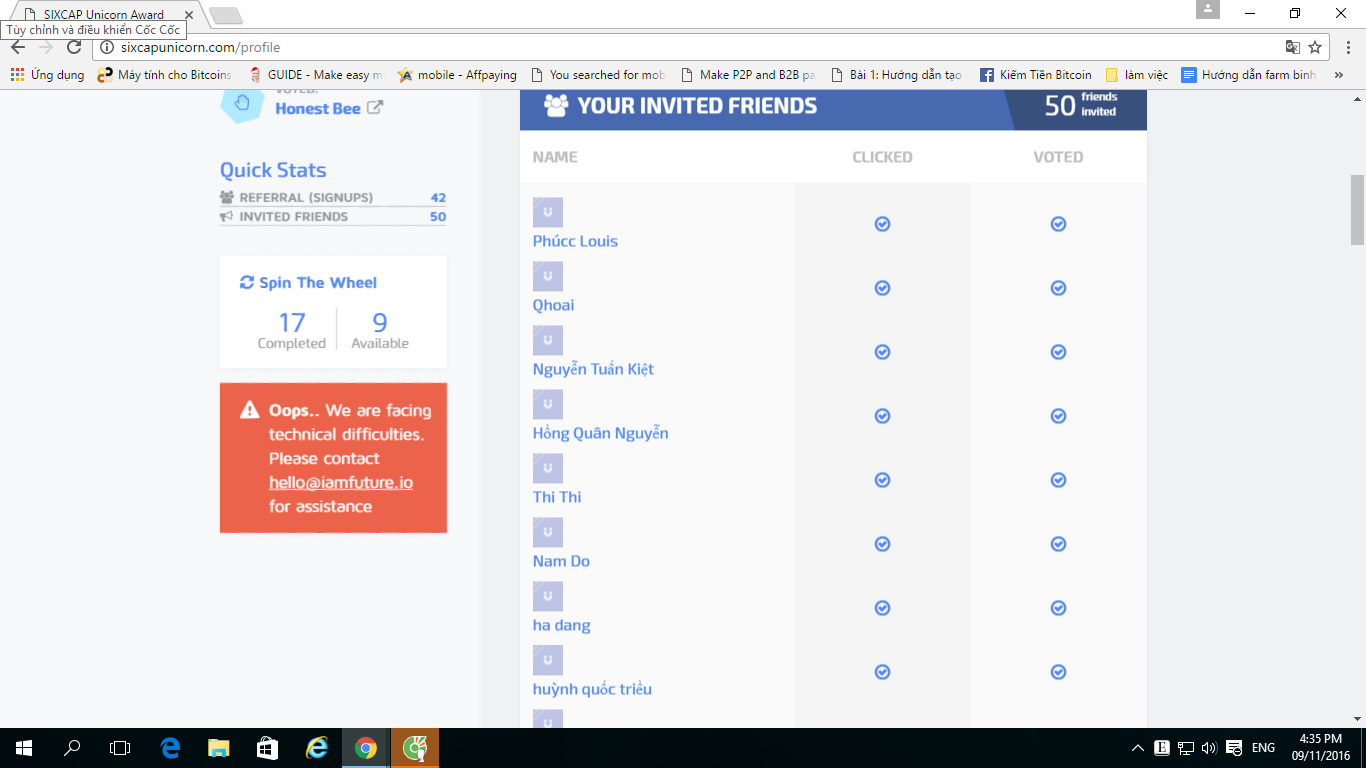Viewport: 1366px width, 768px height.
Task: Click the Voted checkmark for ha dang
Action: [1058, 608]
